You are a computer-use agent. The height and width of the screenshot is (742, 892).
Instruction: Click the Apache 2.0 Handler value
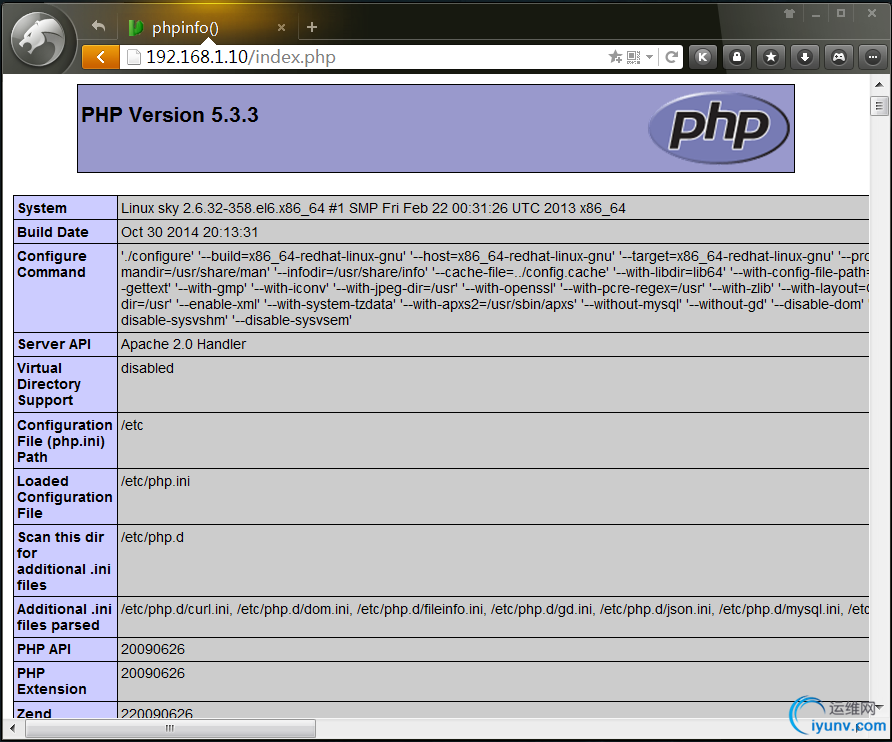183,344
